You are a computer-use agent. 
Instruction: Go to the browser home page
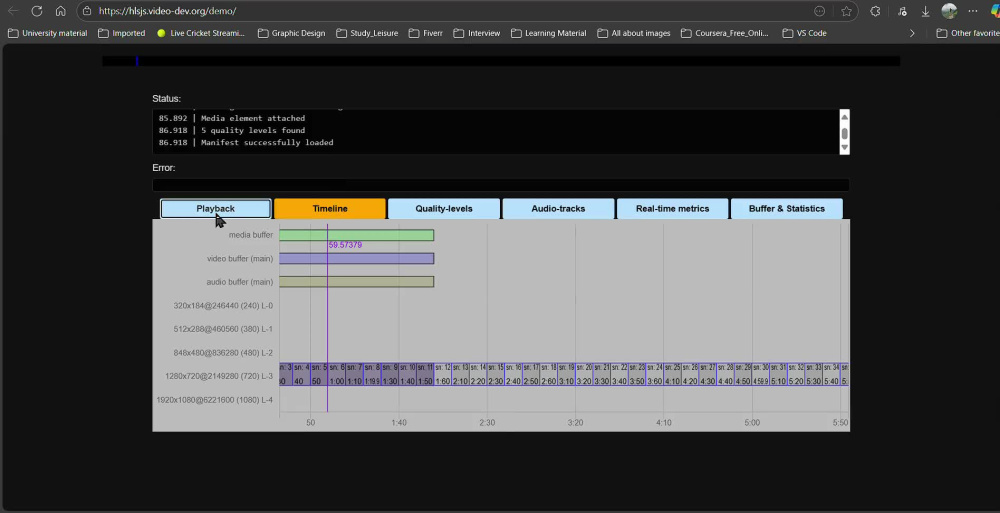pos(61,11)
